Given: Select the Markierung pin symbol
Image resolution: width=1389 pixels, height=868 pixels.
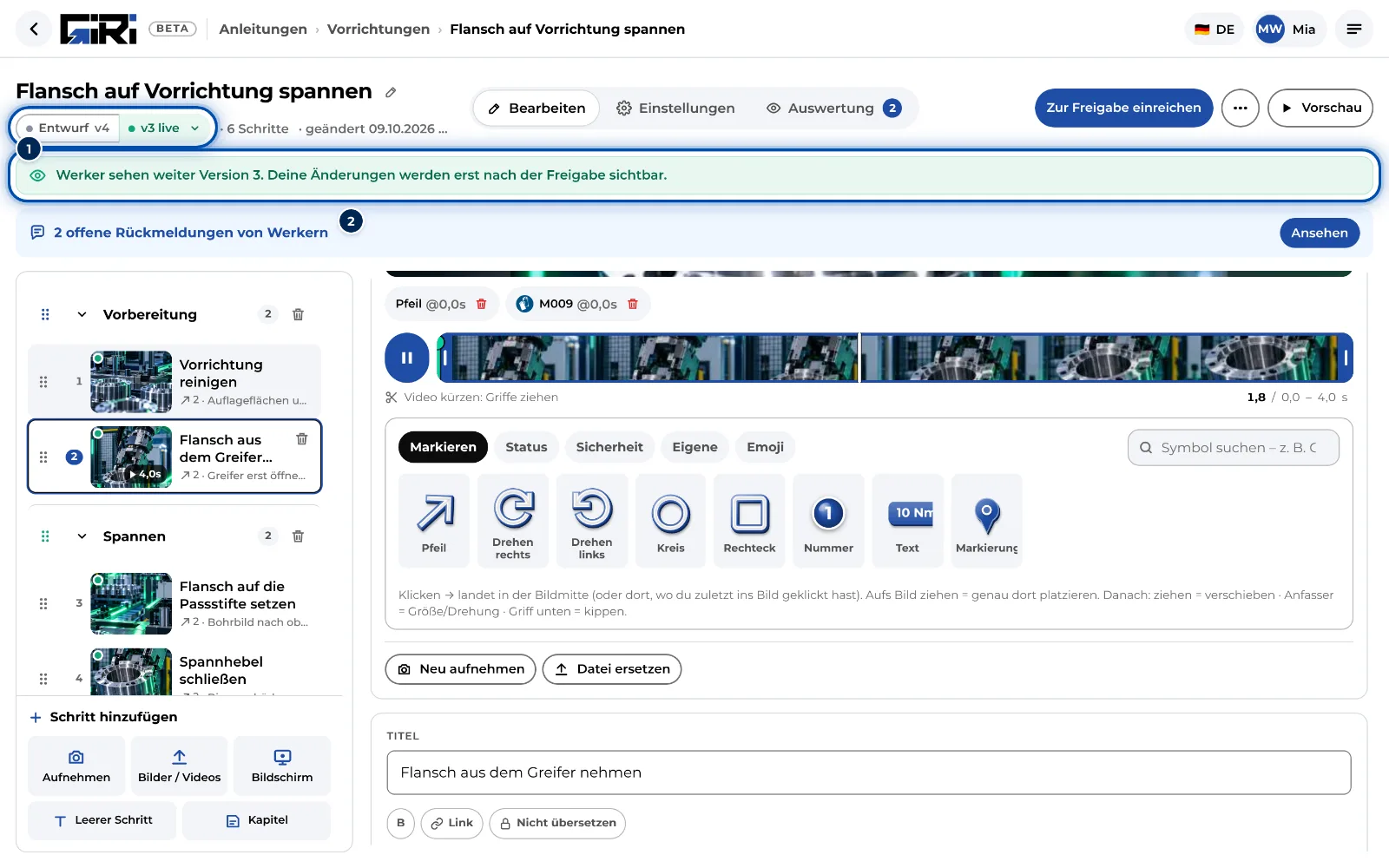Looking at the screenshot, I should tap(986, 521).
